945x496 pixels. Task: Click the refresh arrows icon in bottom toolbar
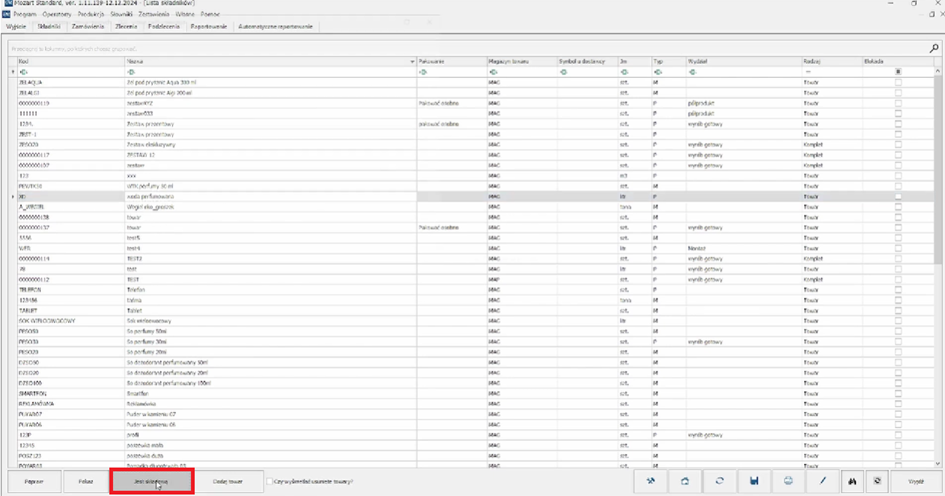point(719,481)
